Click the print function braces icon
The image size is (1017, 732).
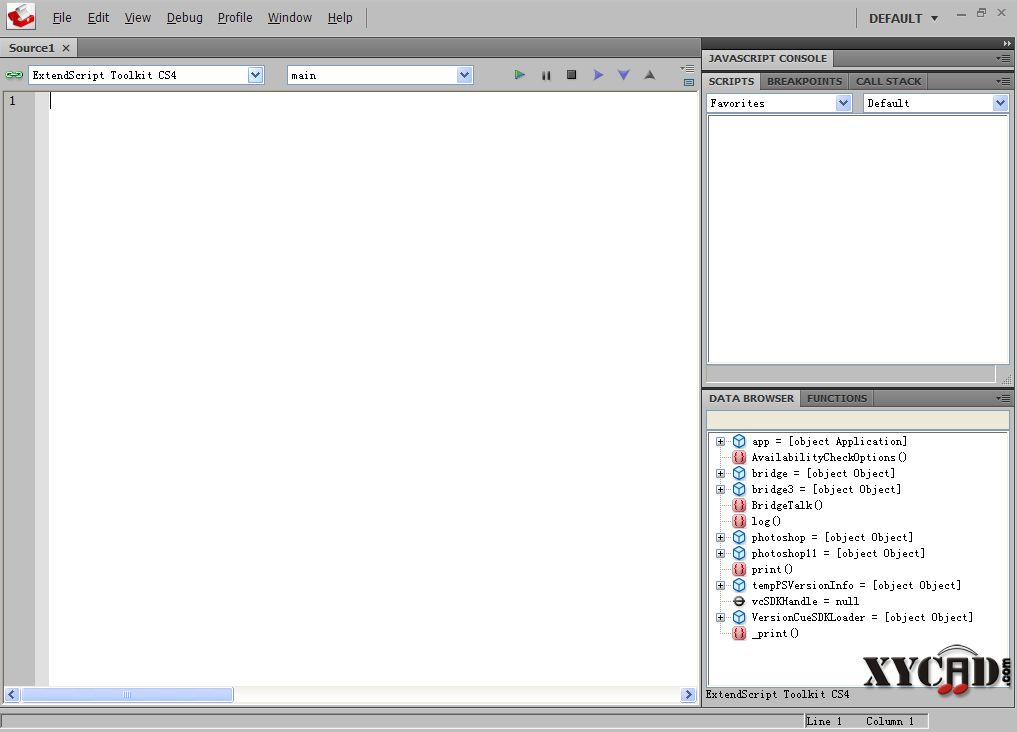point(739,569)
